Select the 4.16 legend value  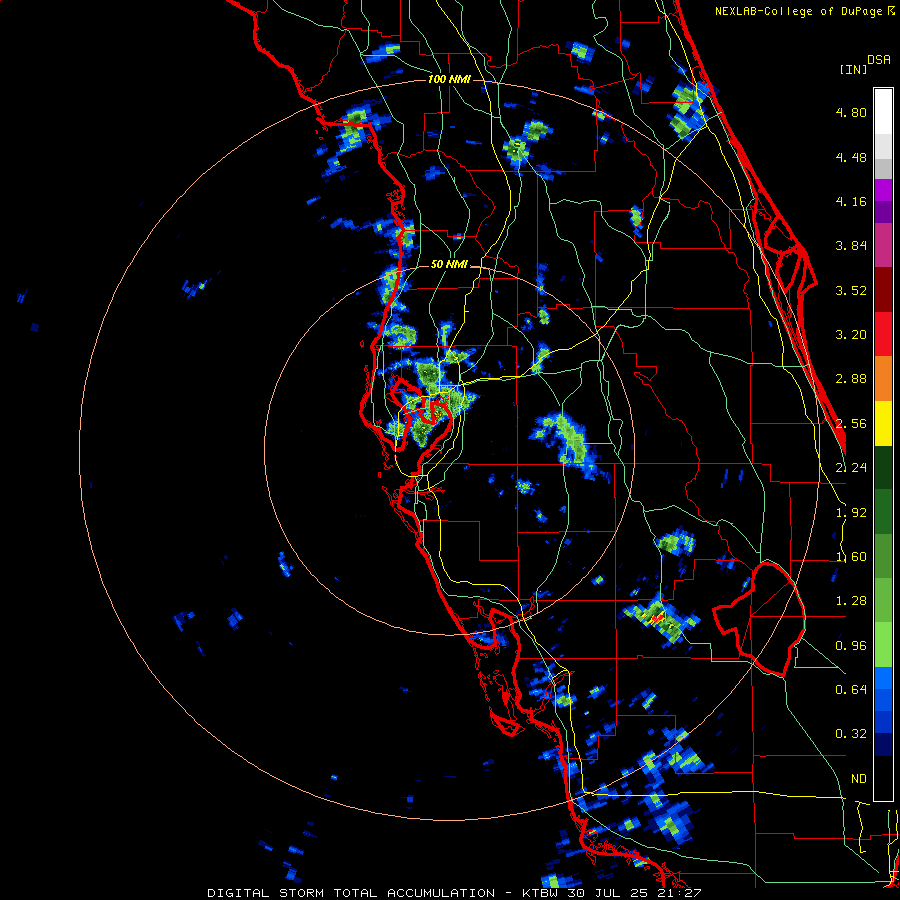pos(851,201)
